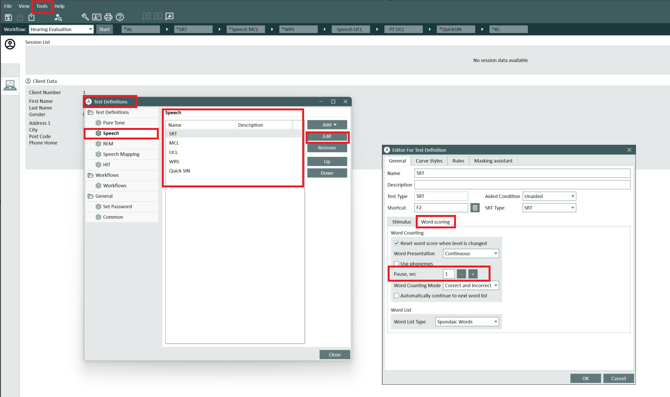Open the Tools menu
Screen dimensions: 670x397
pos(42,6)
